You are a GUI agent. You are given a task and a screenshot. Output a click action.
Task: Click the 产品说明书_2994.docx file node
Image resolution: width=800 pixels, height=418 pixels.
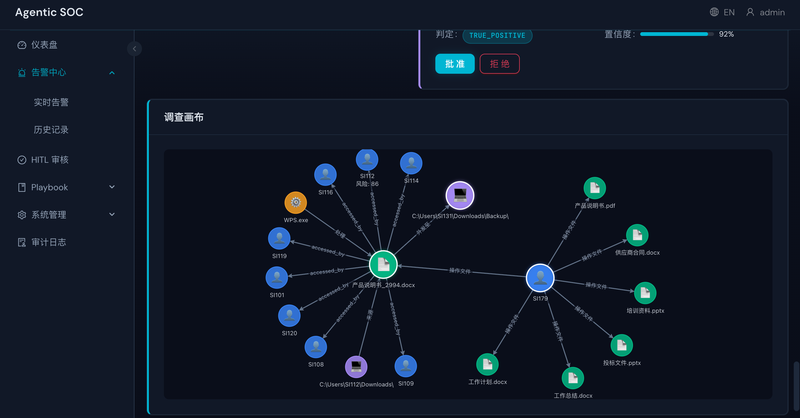click(x=383, y=264)
